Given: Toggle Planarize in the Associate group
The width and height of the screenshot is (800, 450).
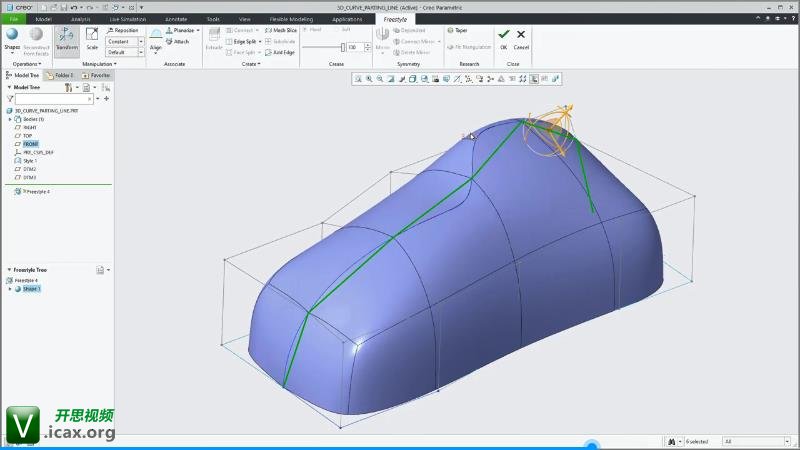Looking at the screenshot, I should point(182,30).
